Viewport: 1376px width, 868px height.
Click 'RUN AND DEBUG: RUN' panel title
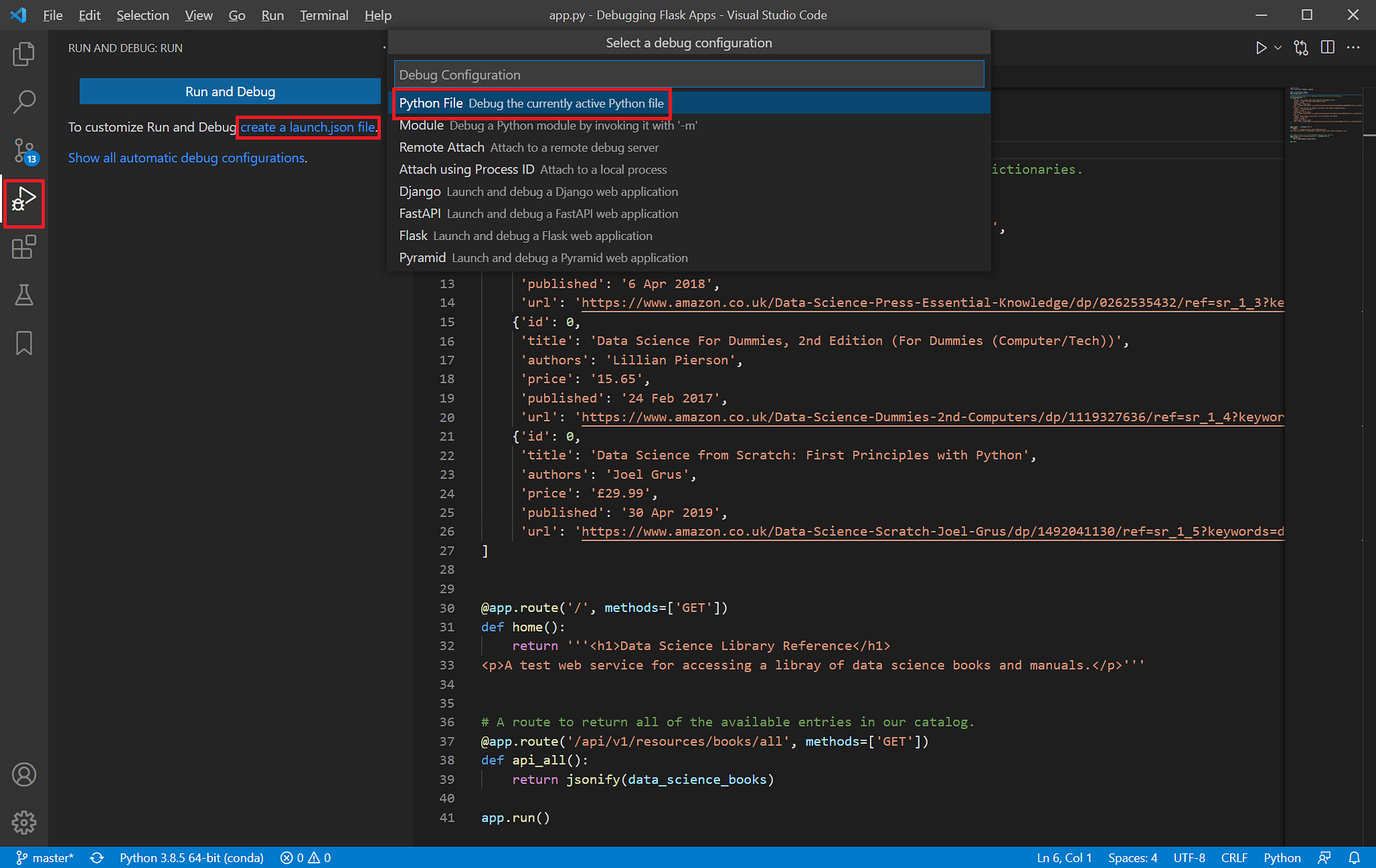125,48
